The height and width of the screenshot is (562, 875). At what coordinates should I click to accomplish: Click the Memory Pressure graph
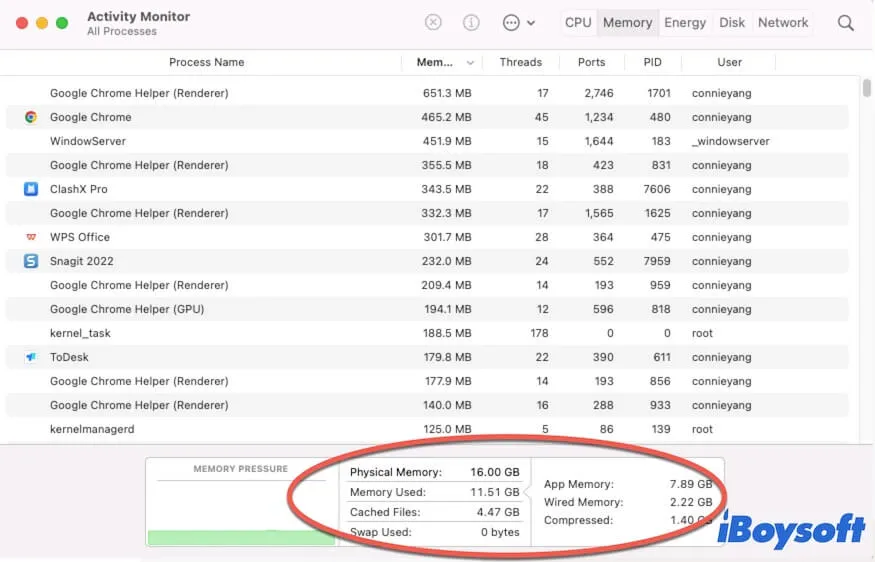click(x=241, y=501)
